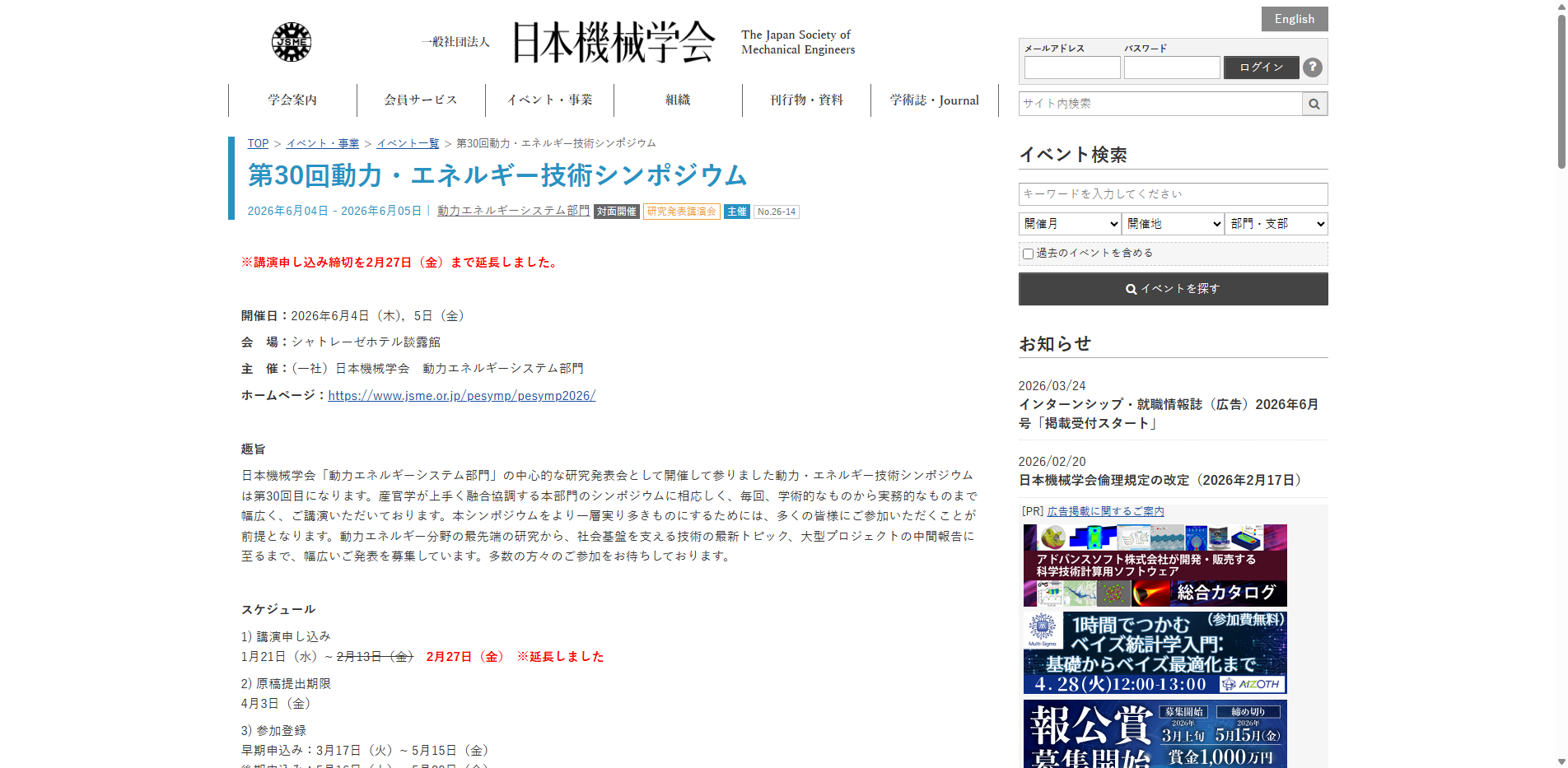
Task: Click the scrollbar down arrow icon
Action: click(x=1561, y=761)
